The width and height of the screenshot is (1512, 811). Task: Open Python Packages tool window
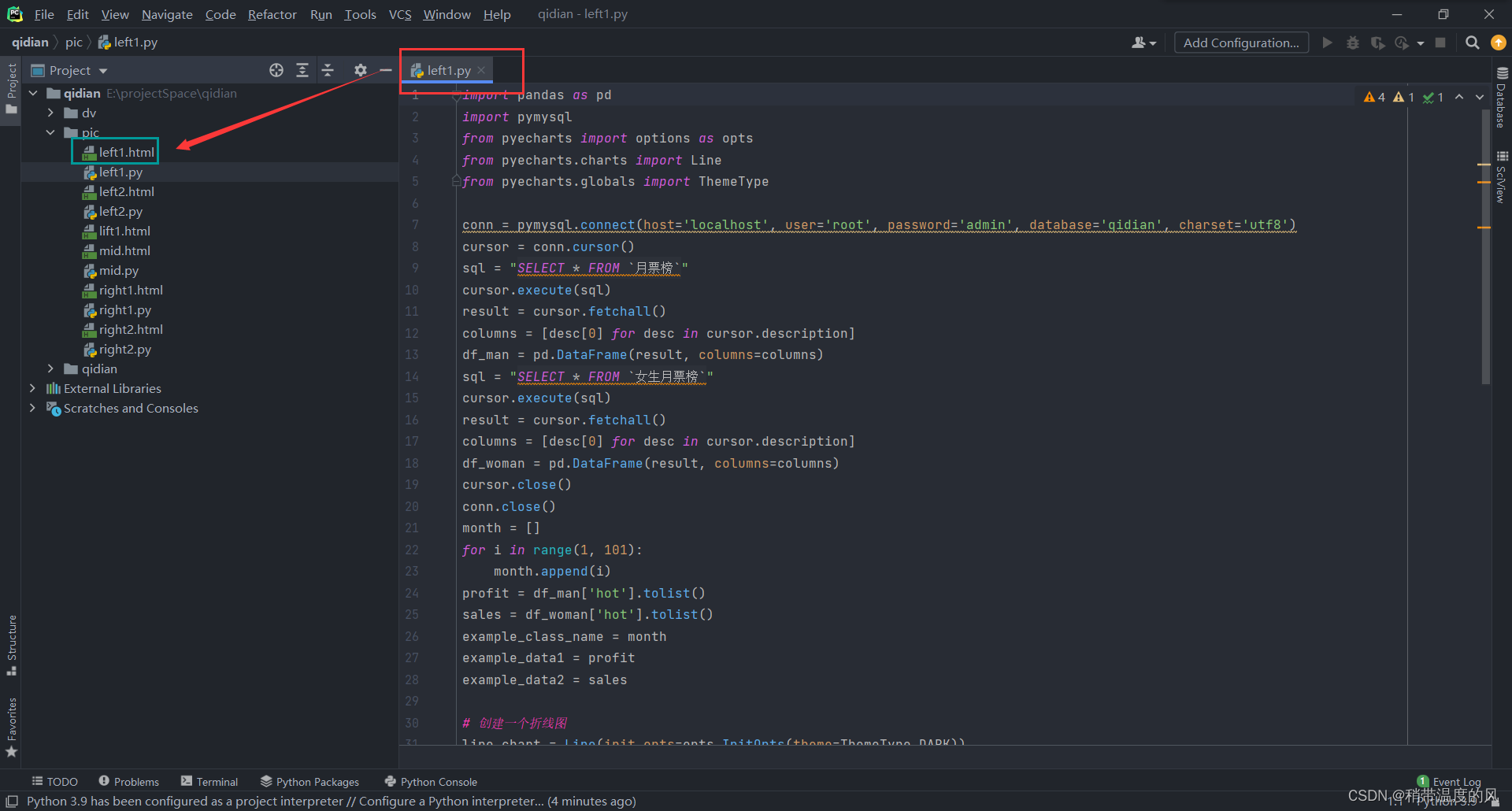tap(310, 781)
